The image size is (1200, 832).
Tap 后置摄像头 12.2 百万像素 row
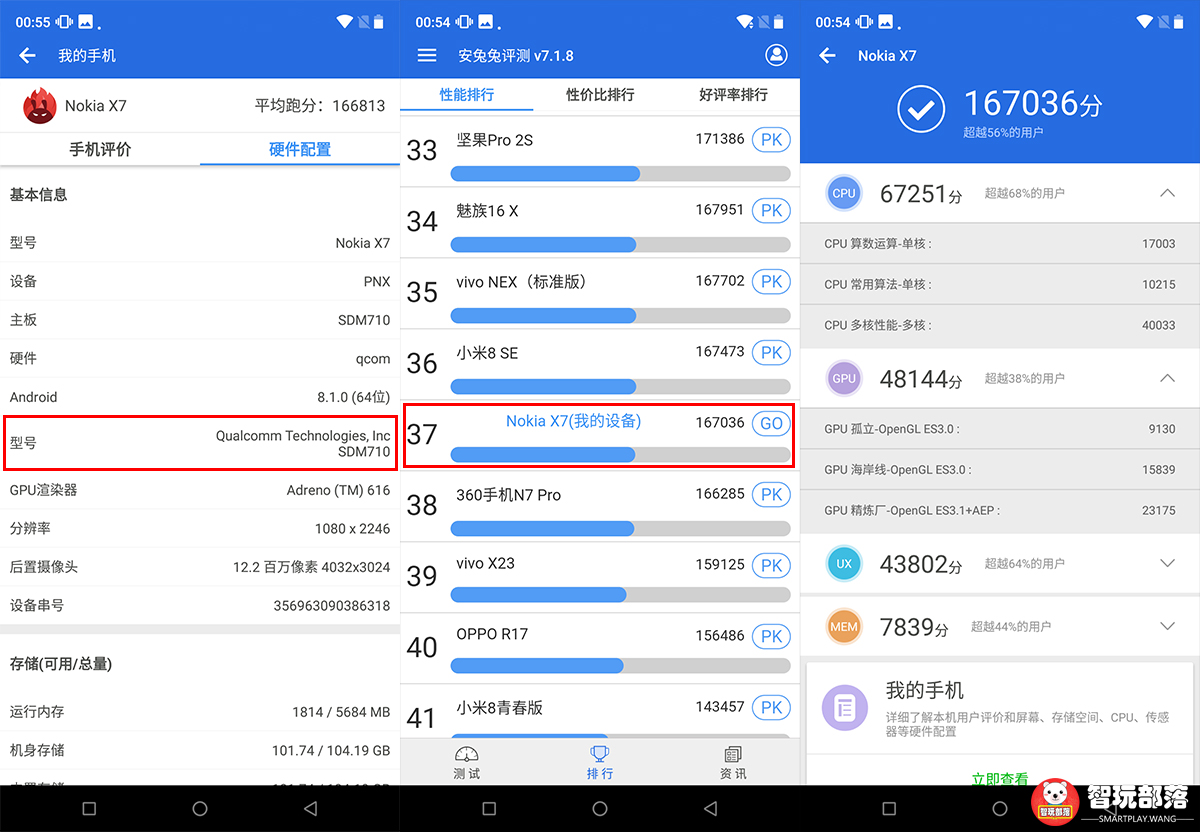pyautogui.click(x=200, y=567)
